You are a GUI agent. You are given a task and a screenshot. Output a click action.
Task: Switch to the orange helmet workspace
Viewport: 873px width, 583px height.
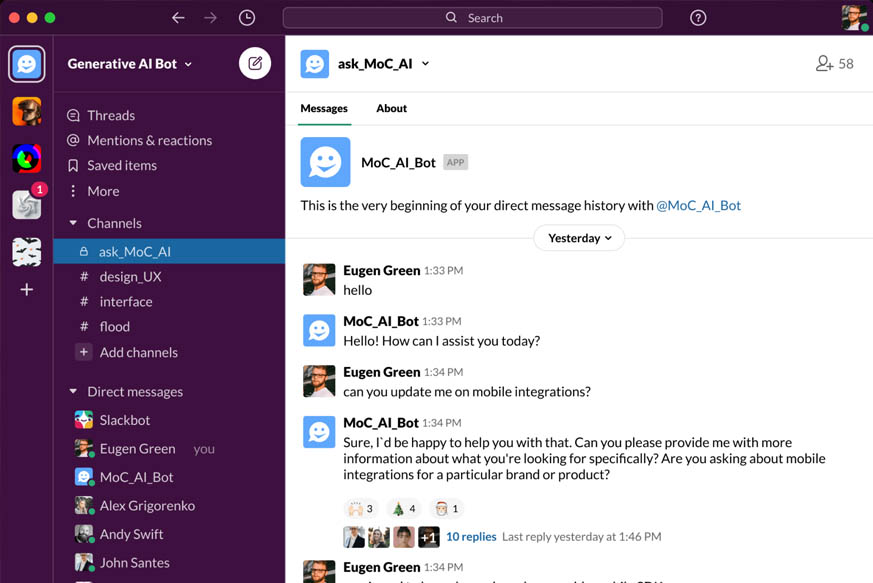click(26, 111)
